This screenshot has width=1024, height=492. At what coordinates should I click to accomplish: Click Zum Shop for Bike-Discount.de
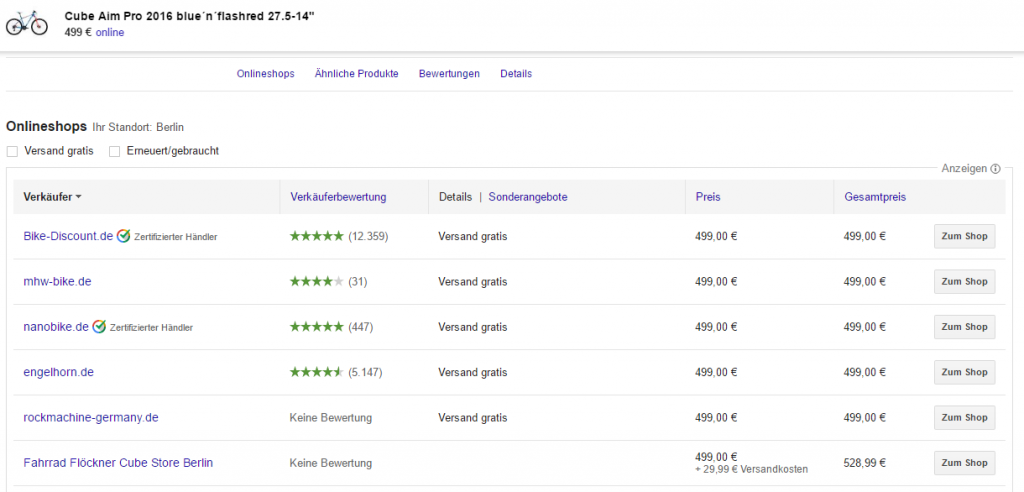[x=965, y=237]
